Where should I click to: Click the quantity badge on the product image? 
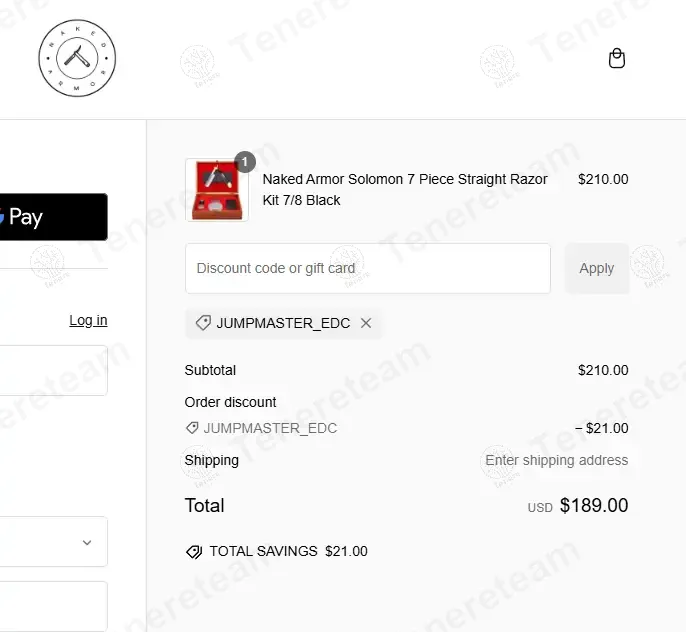[245, 162]
